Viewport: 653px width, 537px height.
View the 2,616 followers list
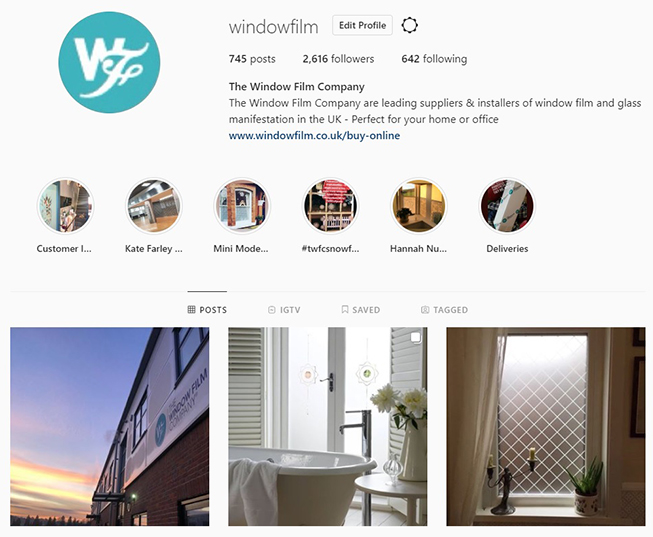click(338, 59)
